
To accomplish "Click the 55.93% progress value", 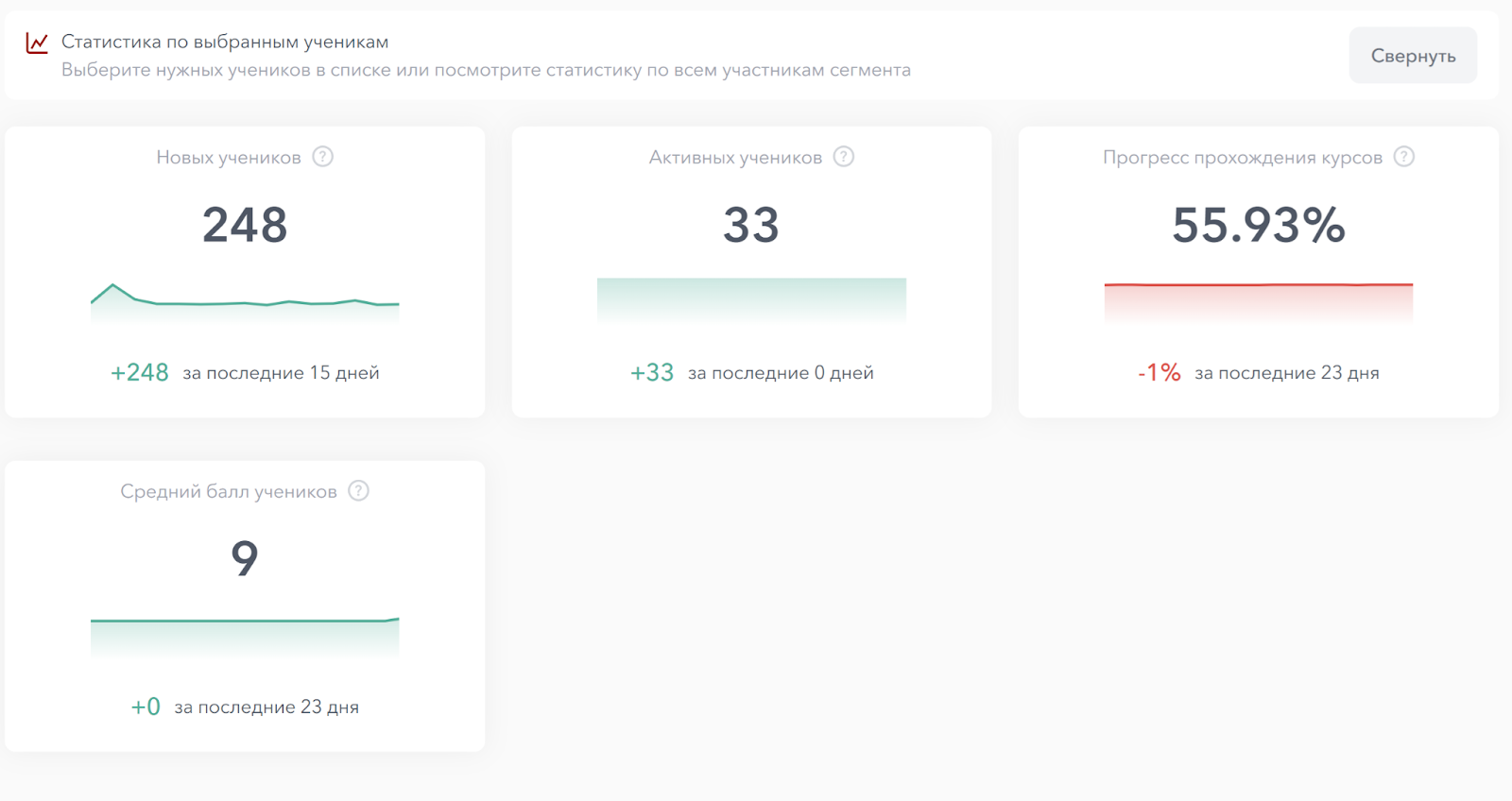I will [1258, 225].
